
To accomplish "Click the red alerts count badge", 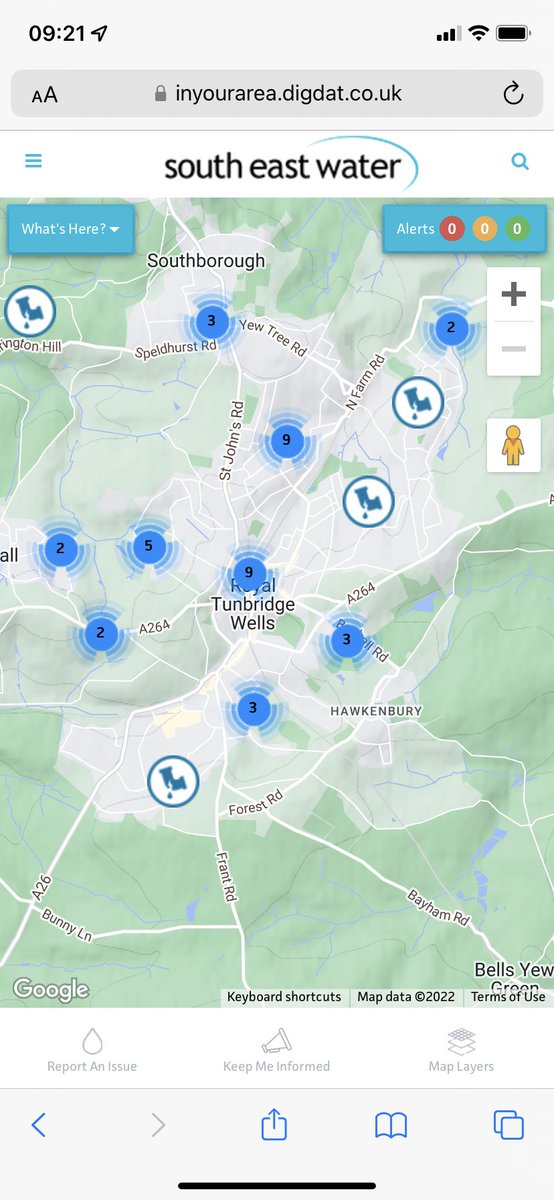I will pyautogui.click(x=451, y=229).
